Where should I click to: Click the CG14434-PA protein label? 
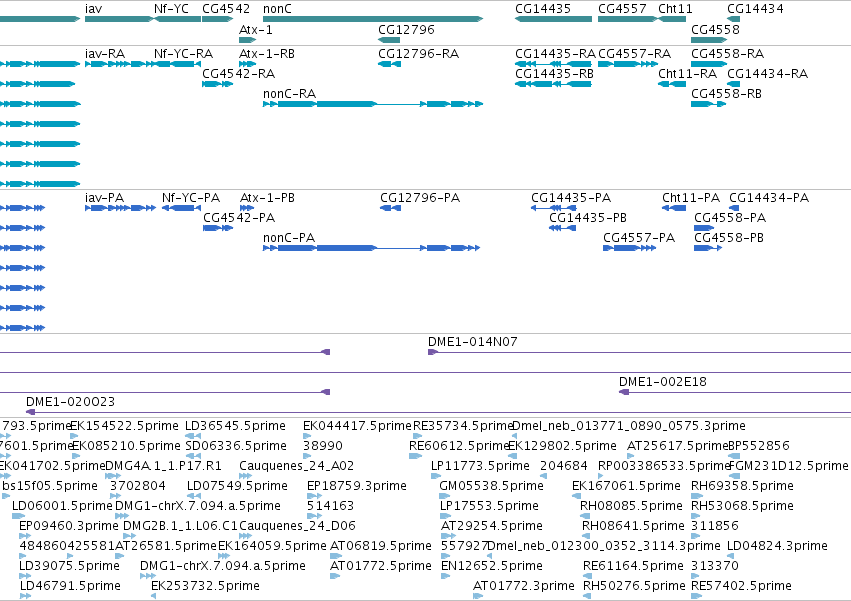coord(769,198)
